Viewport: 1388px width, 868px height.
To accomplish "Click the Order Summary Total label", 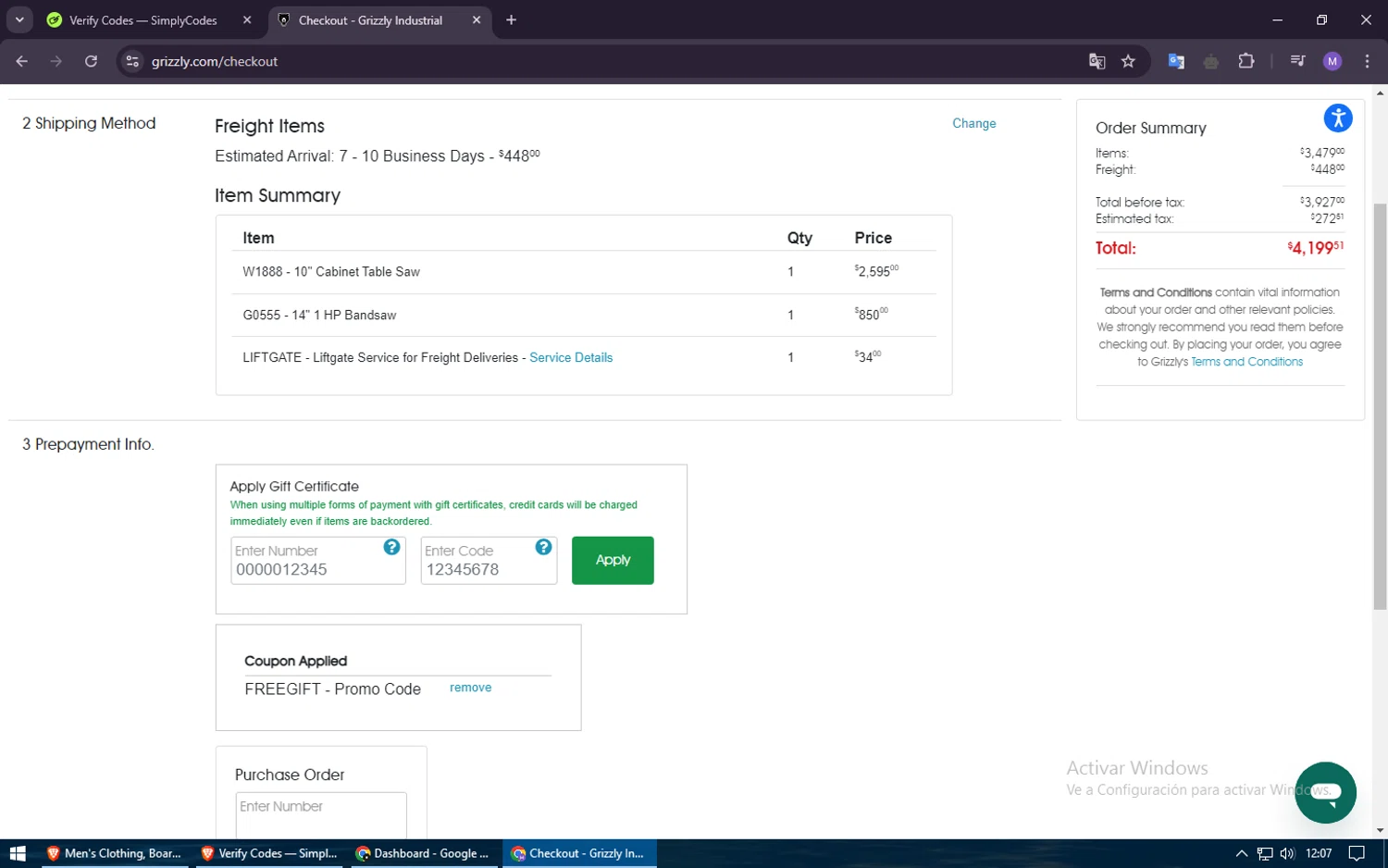I will pos(1115,248).
